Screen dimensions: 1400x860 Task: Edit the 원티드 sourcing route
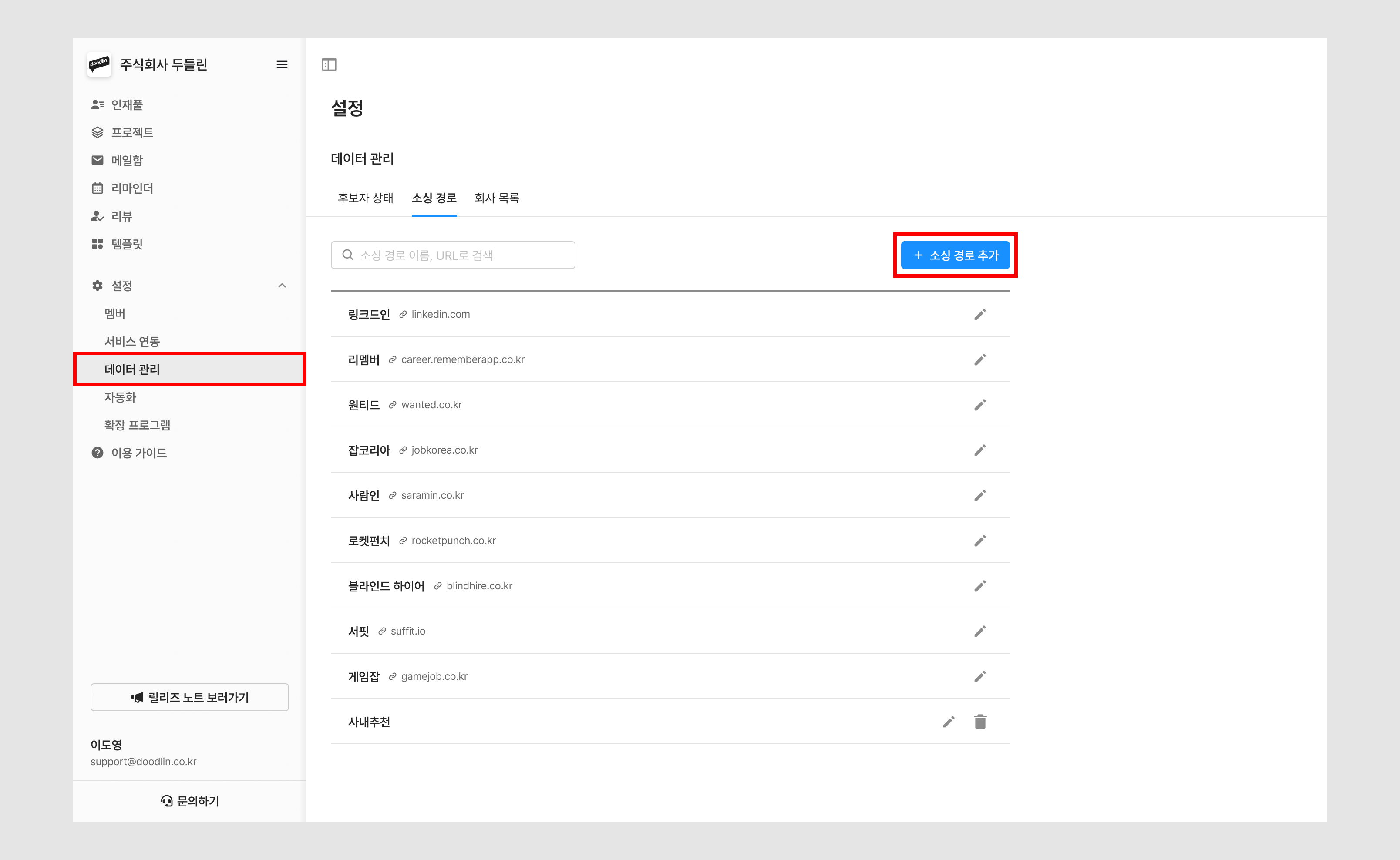[979, 405]
